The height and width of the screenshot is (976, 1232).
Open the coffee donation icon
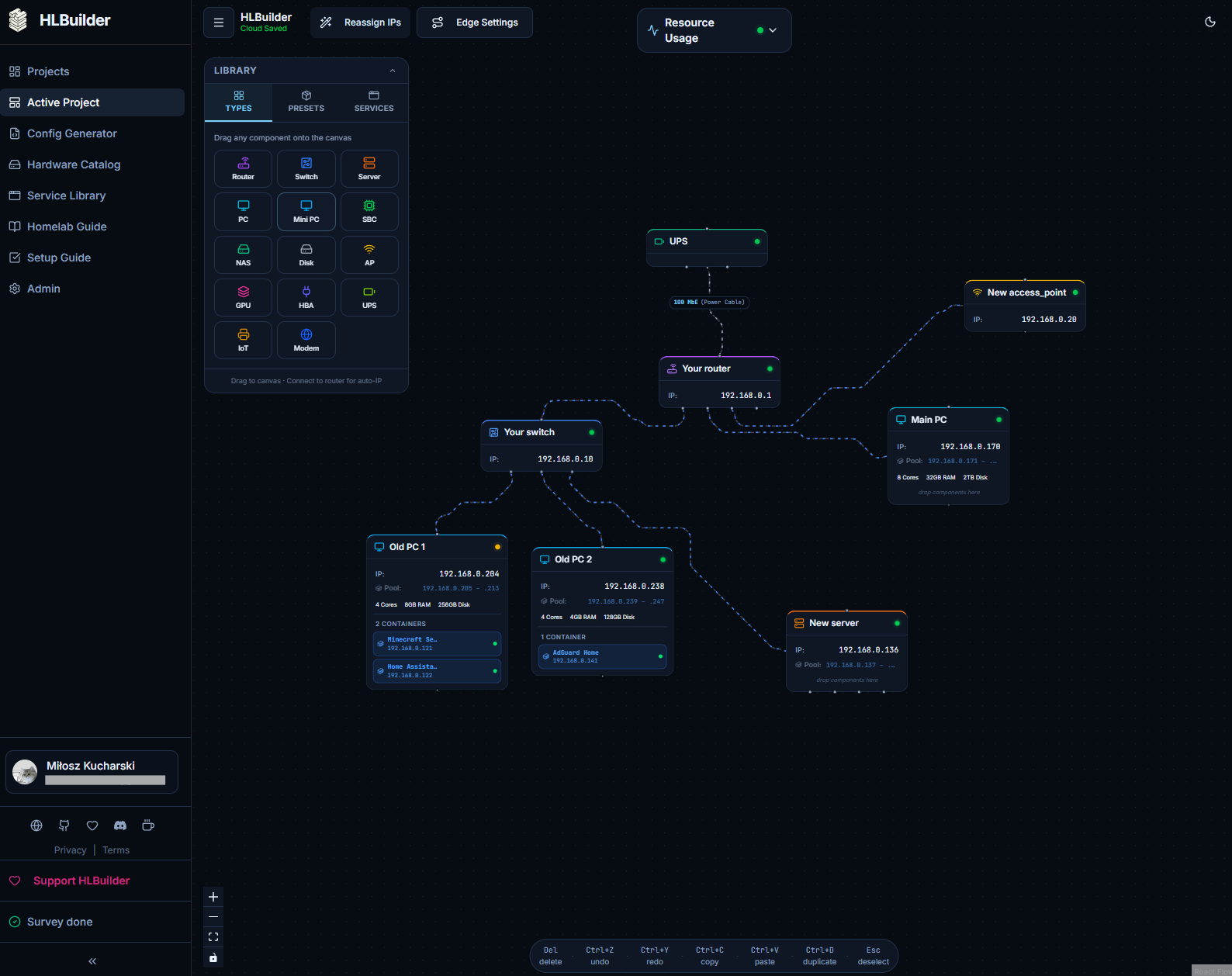[x=148, y=825]
